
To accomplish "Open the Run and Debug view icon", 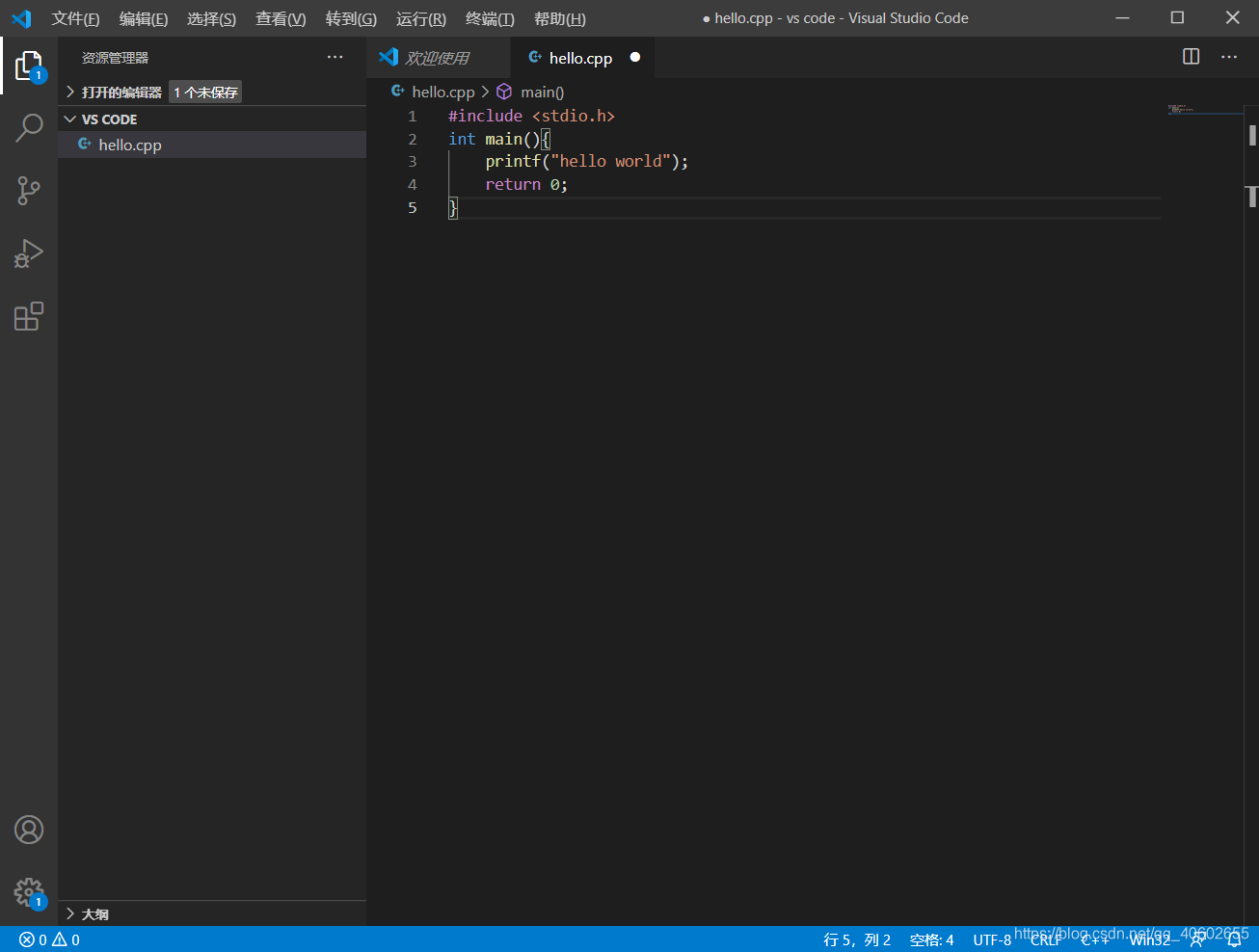I will [x=29, y=253].
